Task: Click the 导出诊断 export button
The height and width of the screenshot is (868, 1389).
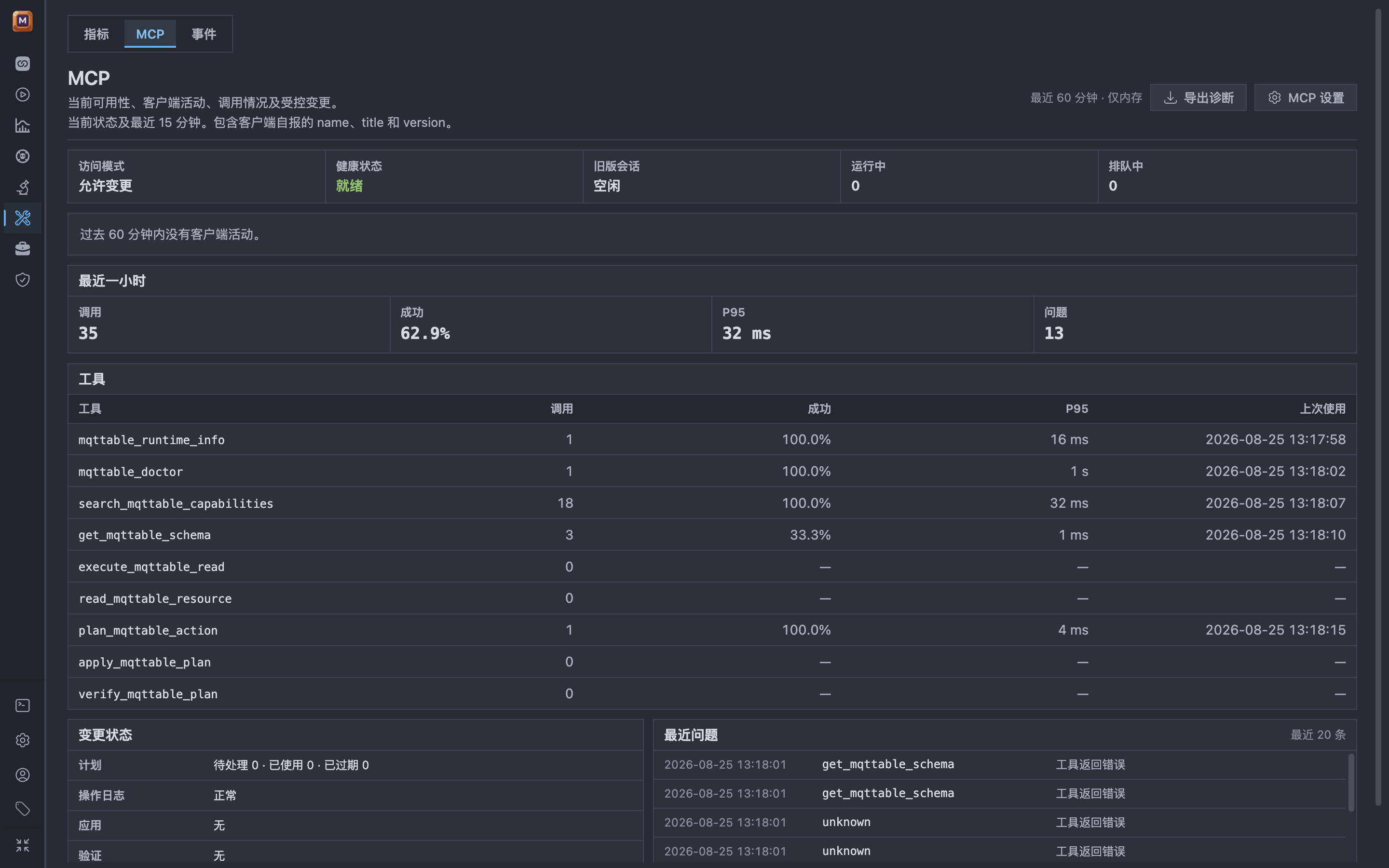Action: [1198, 97]
